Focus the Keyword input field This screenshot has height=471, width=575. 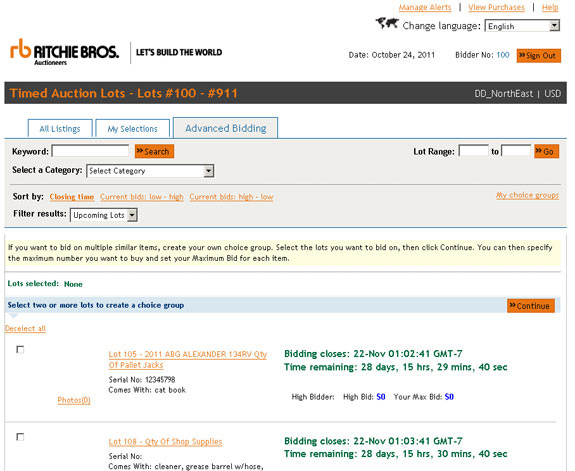[x=90, y=151]
